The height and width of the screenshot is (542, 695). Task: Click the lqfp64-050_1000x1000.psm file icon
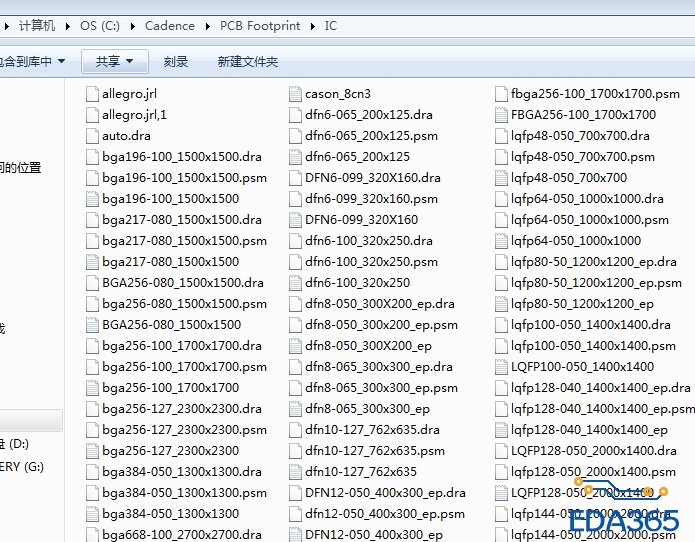501,220
